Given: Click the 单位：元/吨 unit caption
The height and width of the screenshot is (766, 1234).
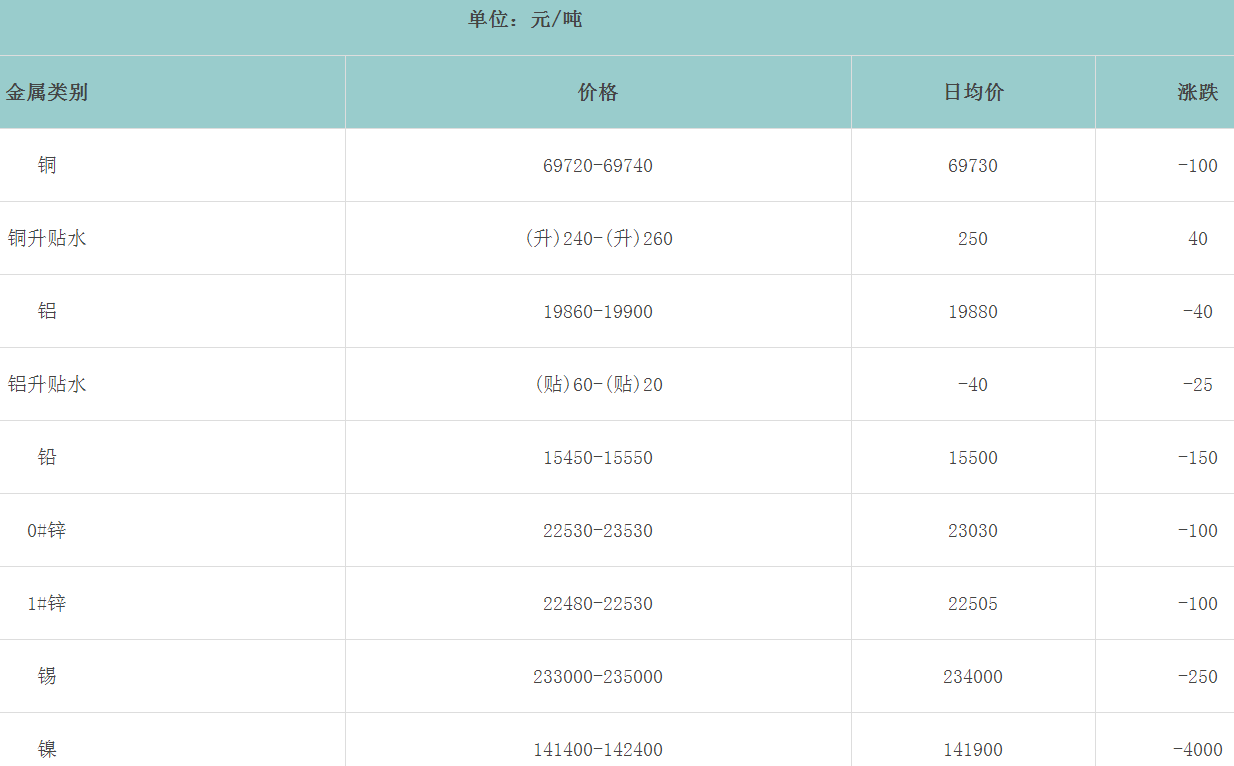Looking at the screenshot, I should pos(525,19).
